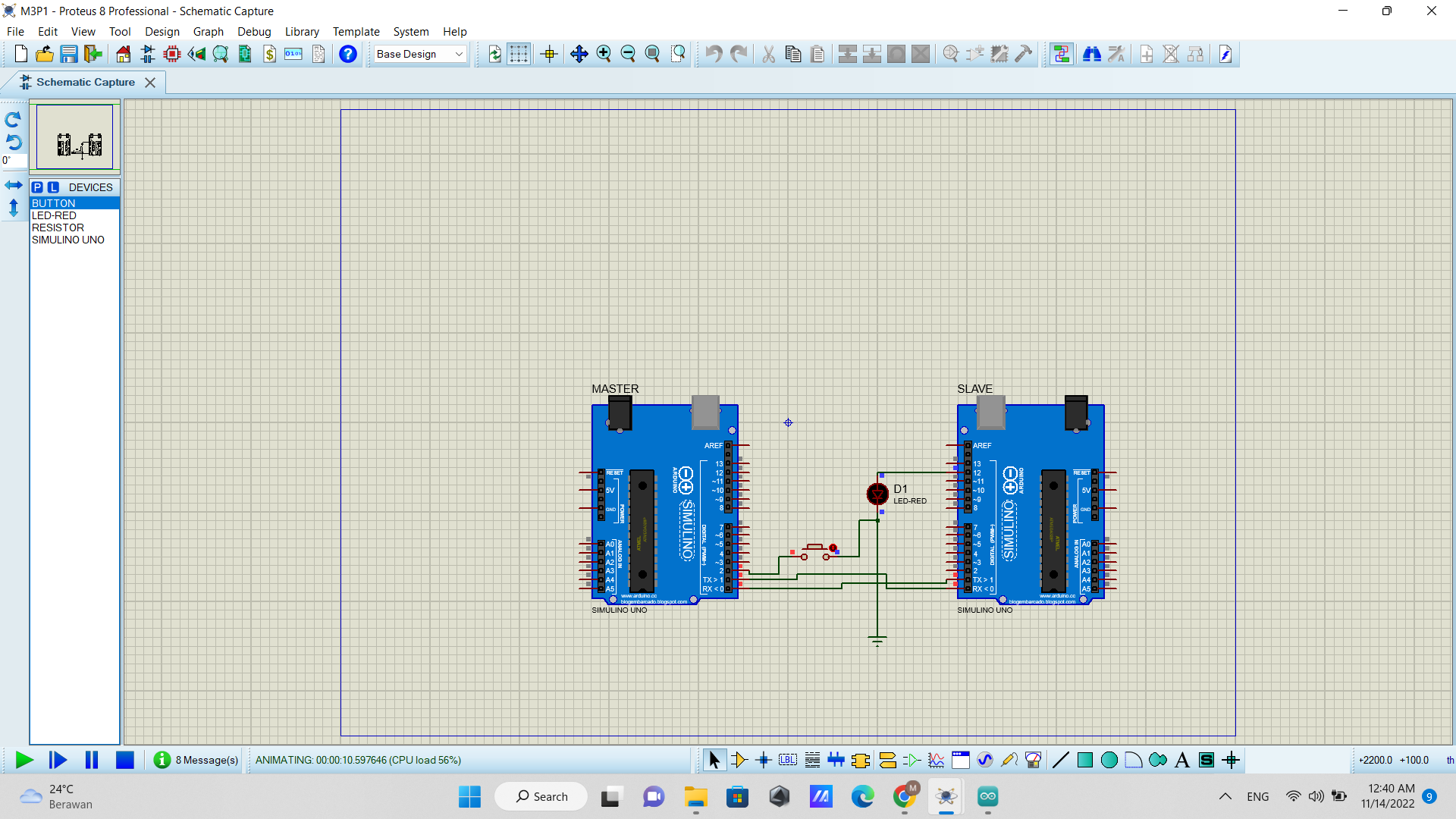Open the Graph menu
Screen dimensions: 1456x819
(x=208, y=32)
